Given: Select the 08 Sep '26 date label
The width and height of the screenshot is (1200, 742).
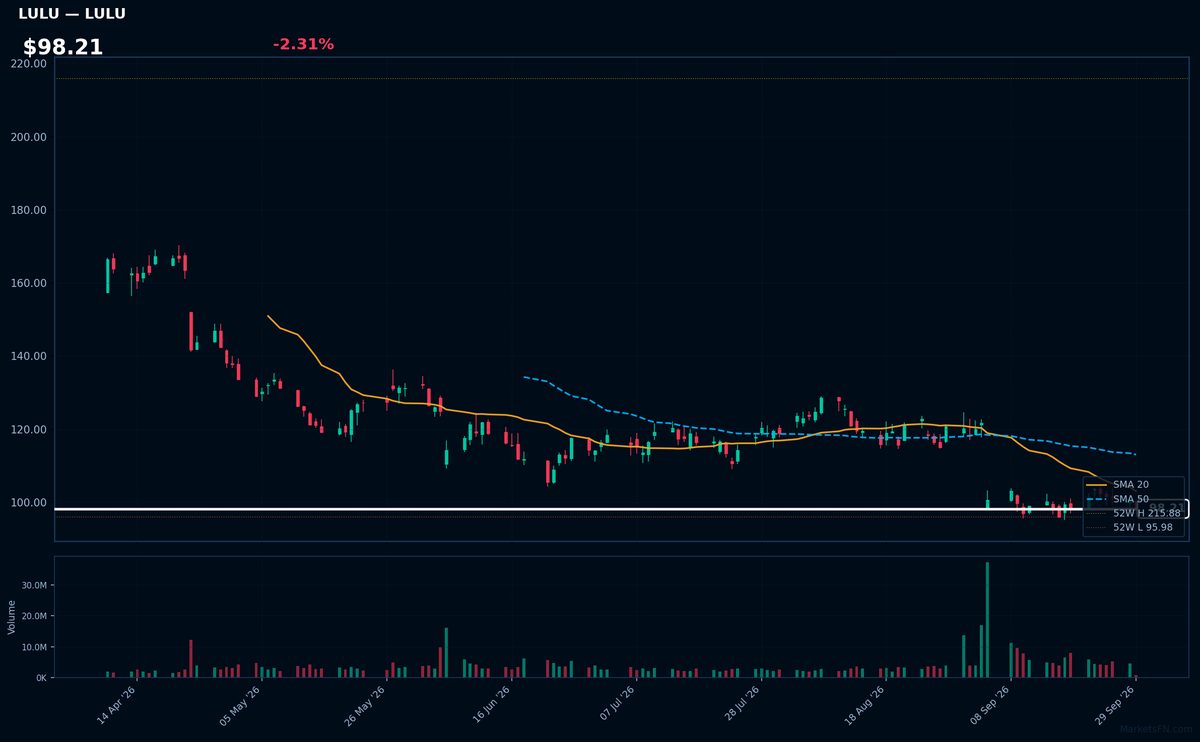Looking at the screenshot, I should 989,705.
